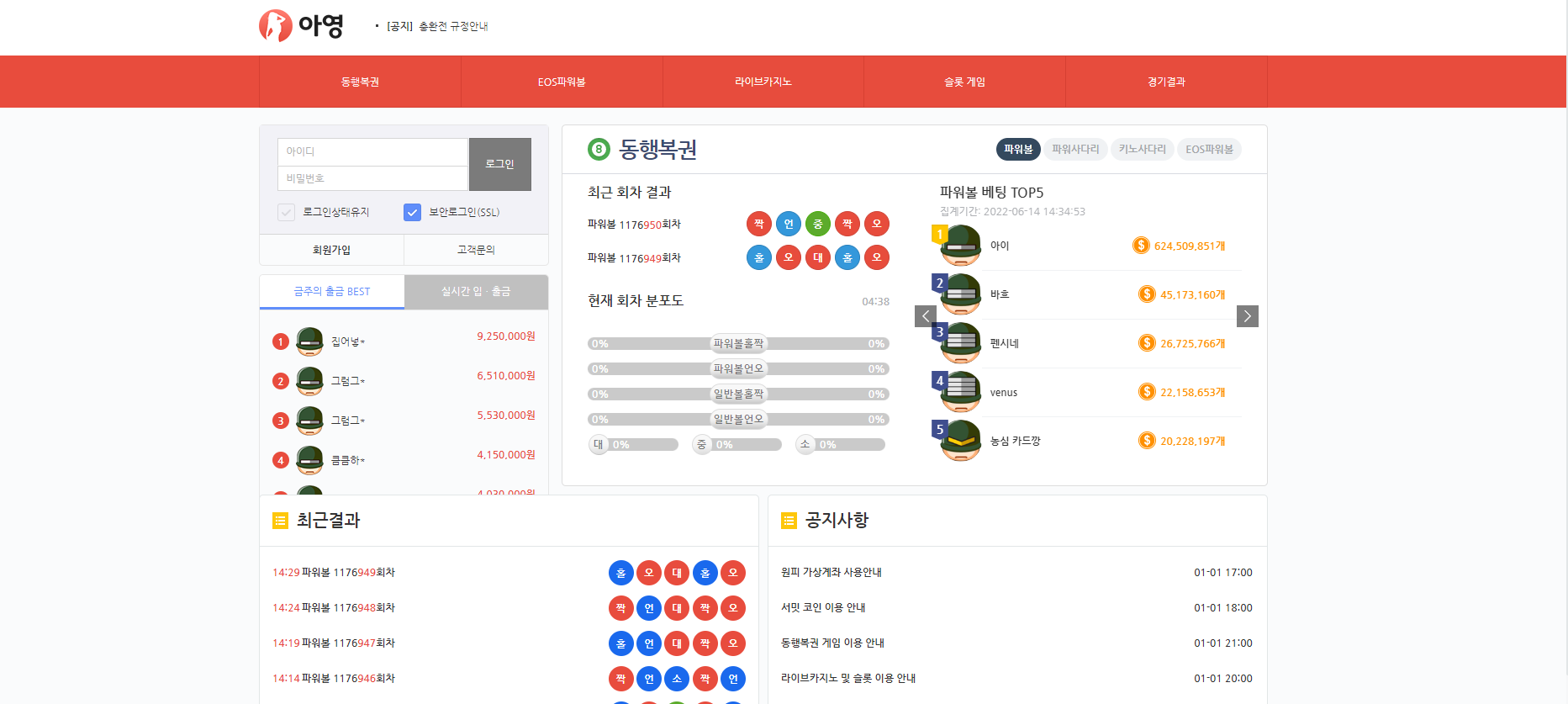
Task: Open the 14:19 파워볼 1176947회차 result row
Action: 509,643
